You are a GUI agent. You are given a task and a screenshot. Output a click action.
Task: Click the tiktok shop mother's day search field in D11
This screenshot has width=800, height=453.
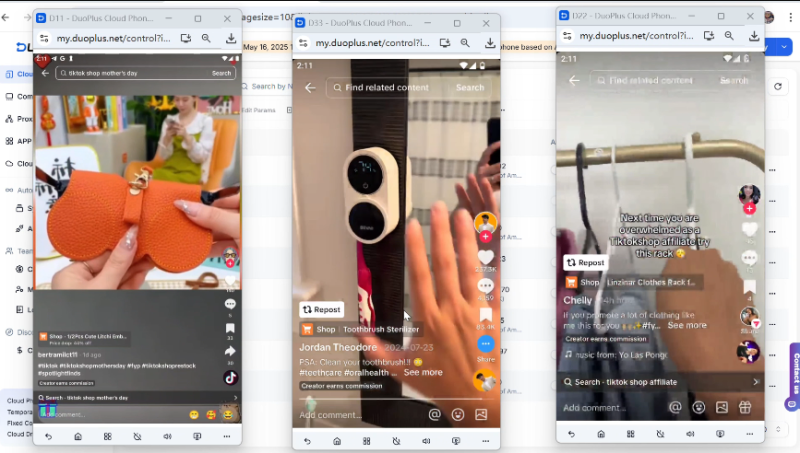pos(133,73)
